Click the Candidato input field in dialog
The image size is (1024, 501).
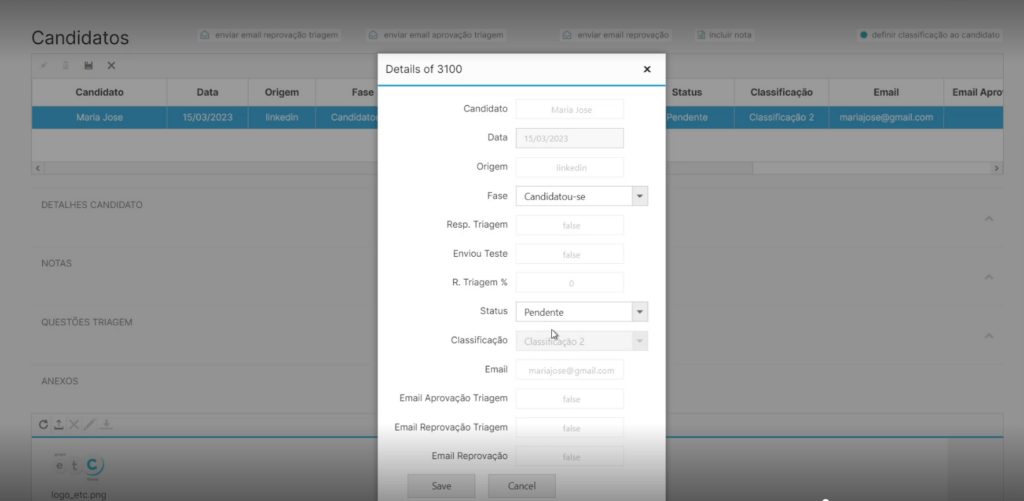point(569,109)
